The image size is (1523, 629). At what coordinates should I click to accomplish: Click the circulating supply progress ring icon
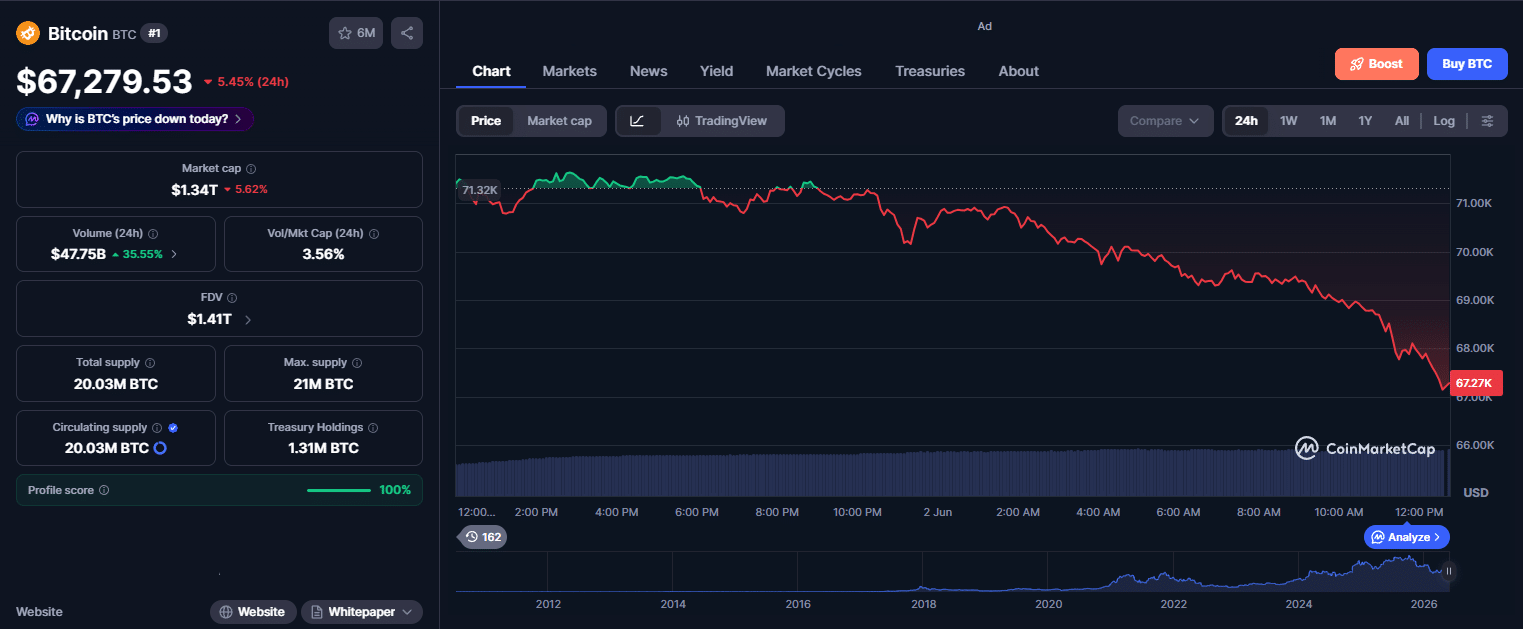159,448
